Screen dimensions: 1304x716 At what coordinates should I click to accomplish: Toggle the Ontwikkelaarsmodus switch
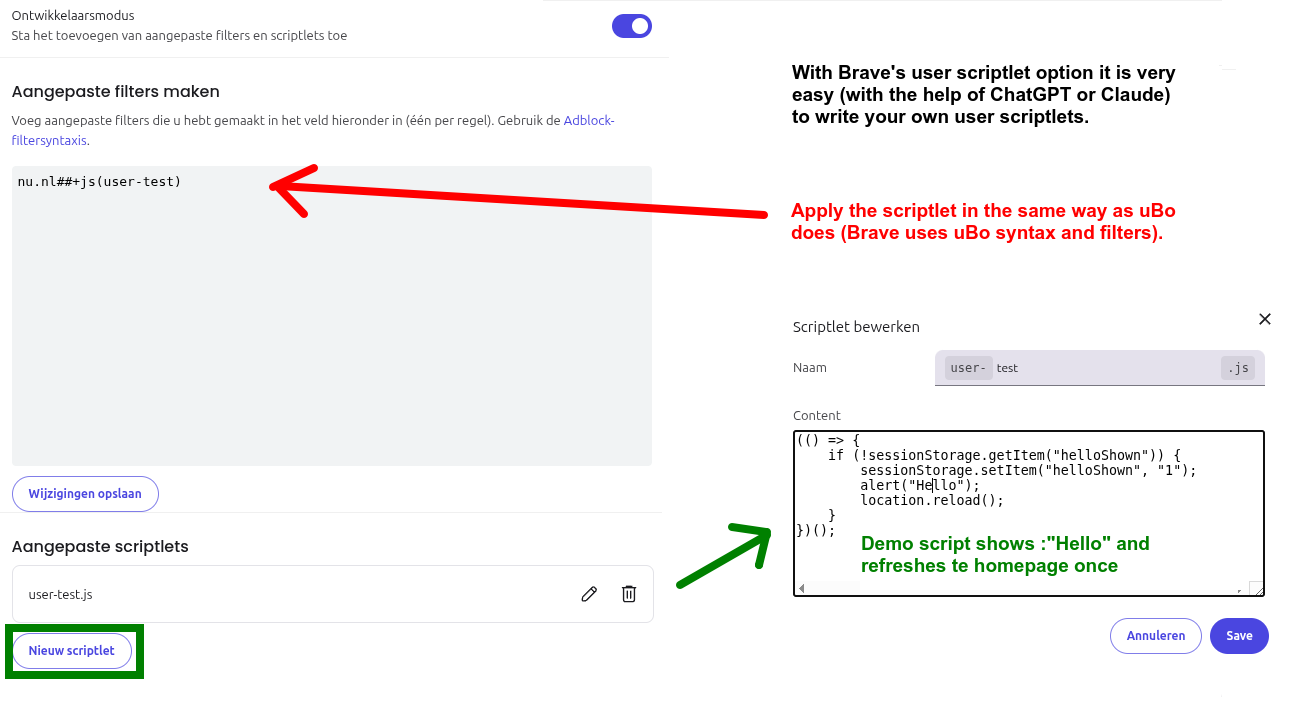632,26
